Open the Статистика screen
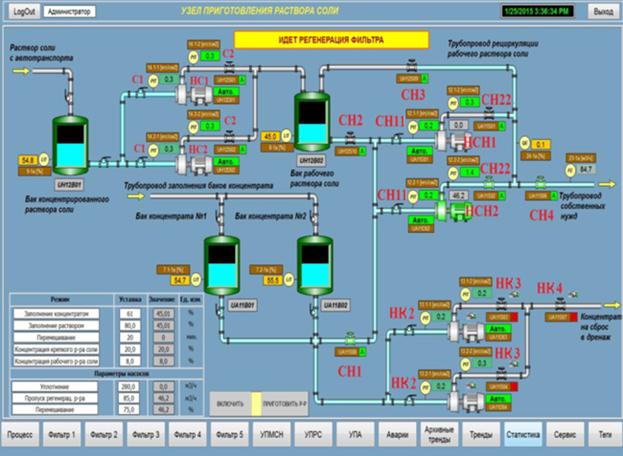The image size is (623, 456). coord(523,435)
